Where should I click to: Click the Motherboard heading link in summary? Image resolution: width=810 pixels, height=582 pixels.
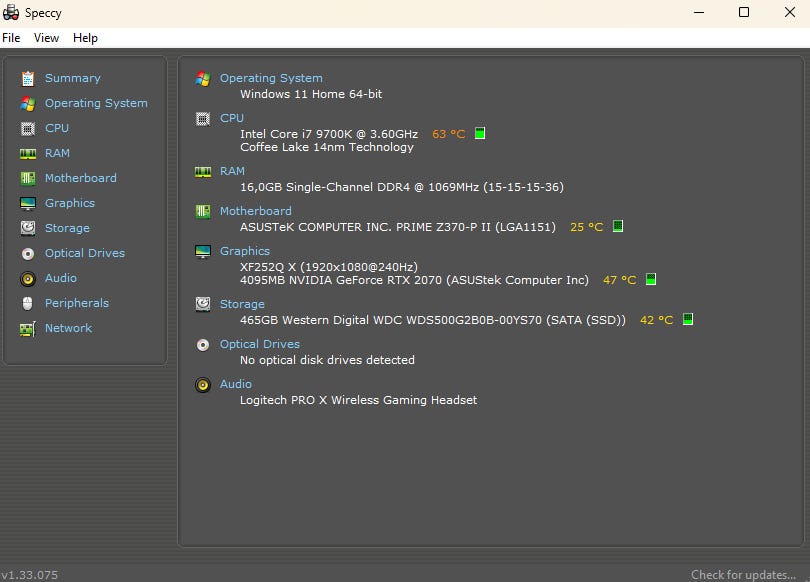(256, 211)
